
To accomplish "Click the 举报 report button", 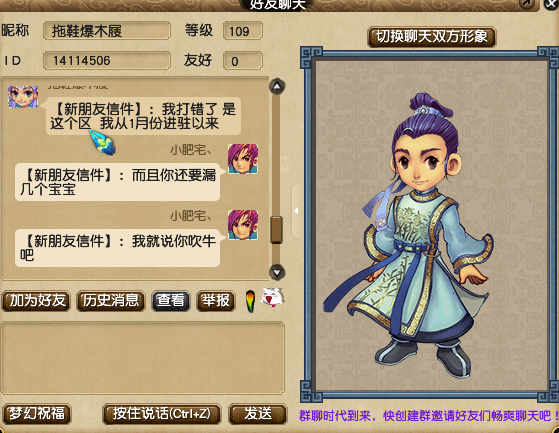I will tap(216, 301).
